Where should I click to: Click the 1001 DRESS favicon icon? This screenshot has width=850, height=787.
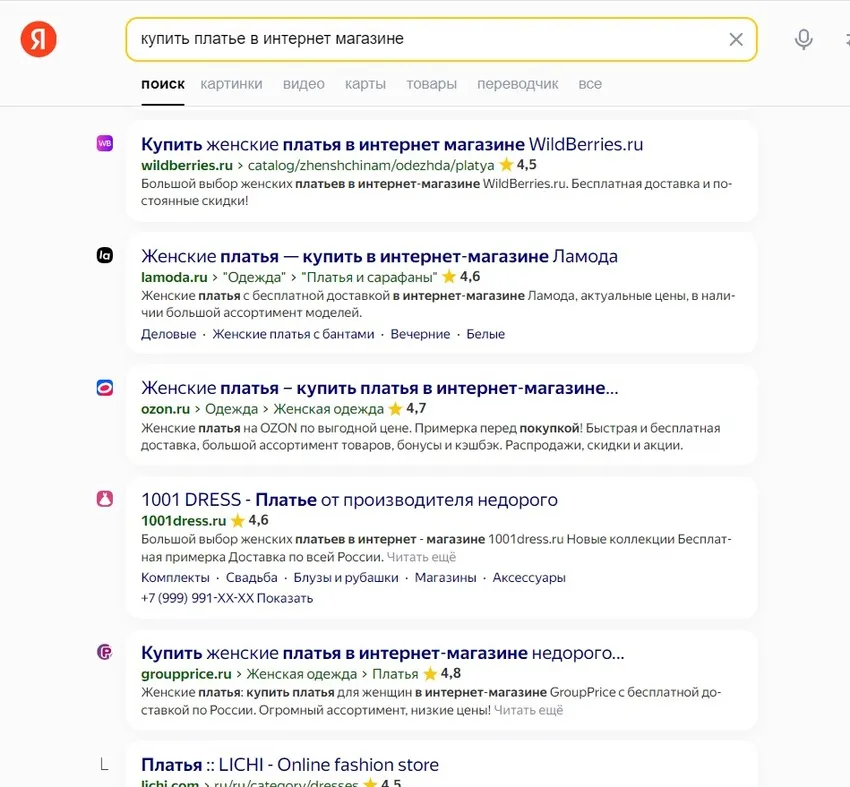(104, 500)
